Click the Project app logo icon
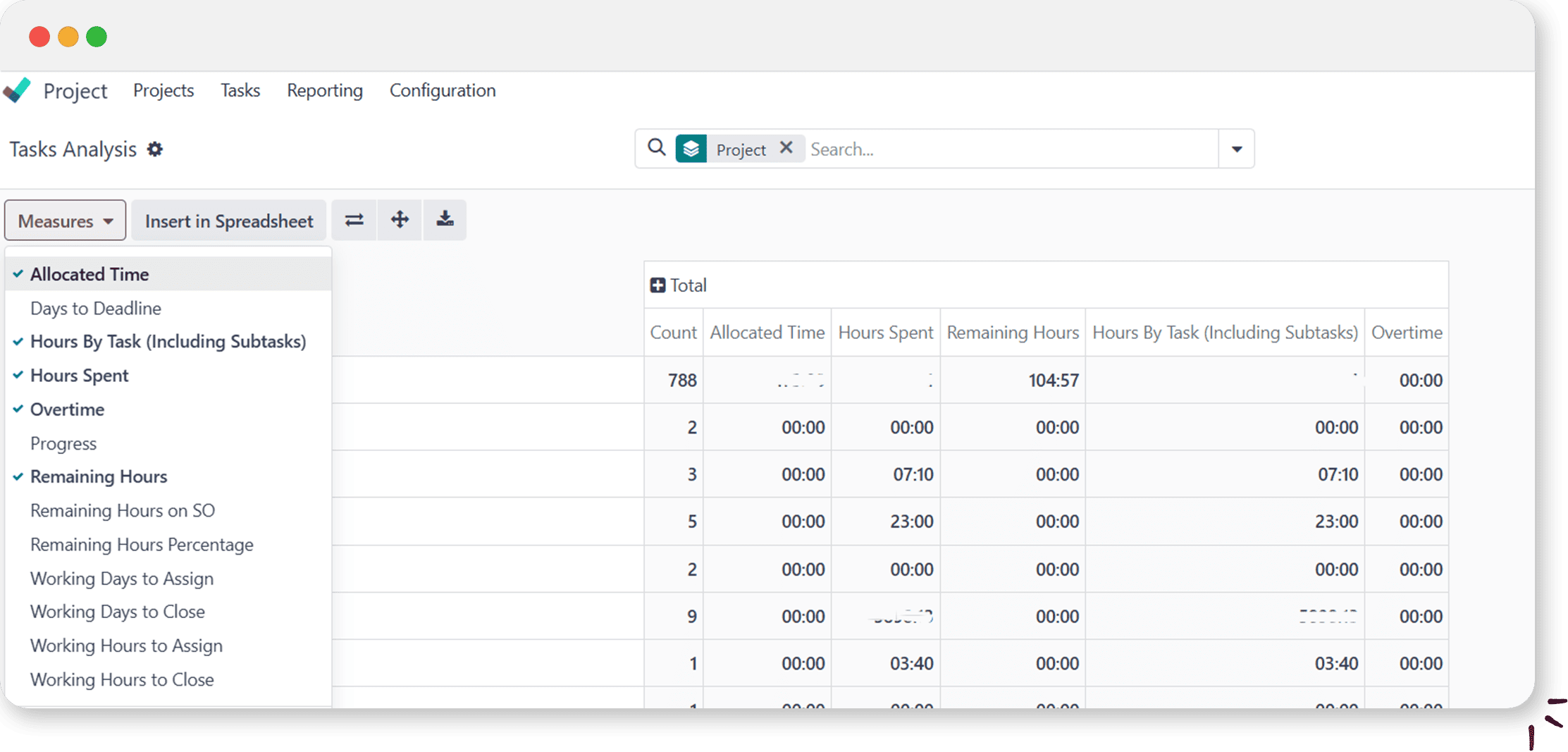The image size is (1568, 752). pyautogui.click(x=18, y=90)
